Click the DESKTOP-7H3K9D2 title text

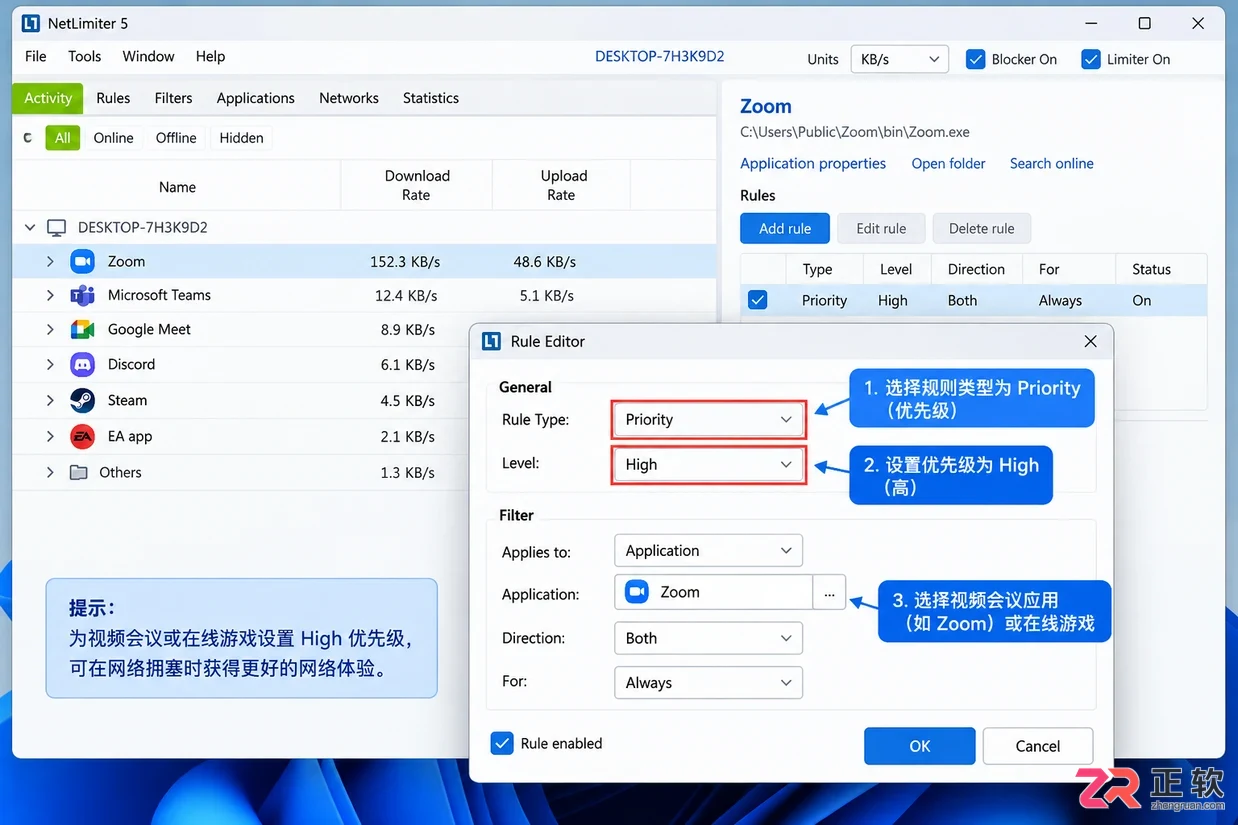click(x=660, y=57)
